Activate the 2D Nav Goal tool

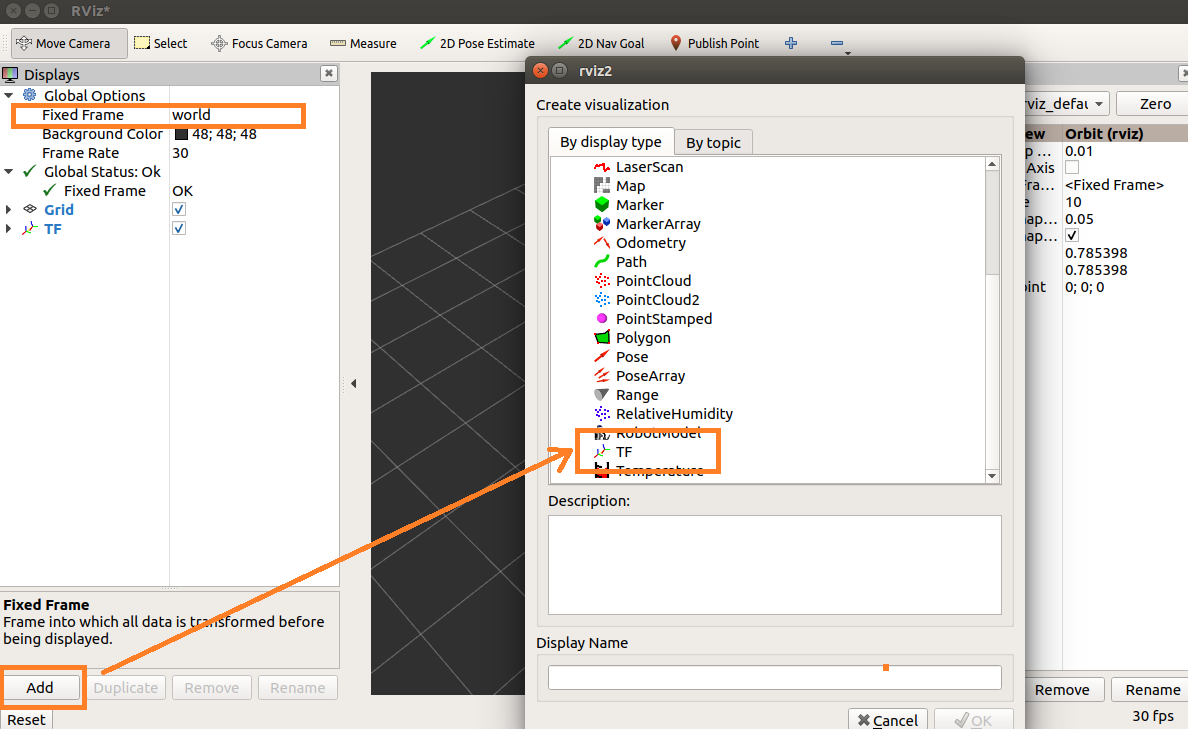pyautogui.click(x=601, y=43)
